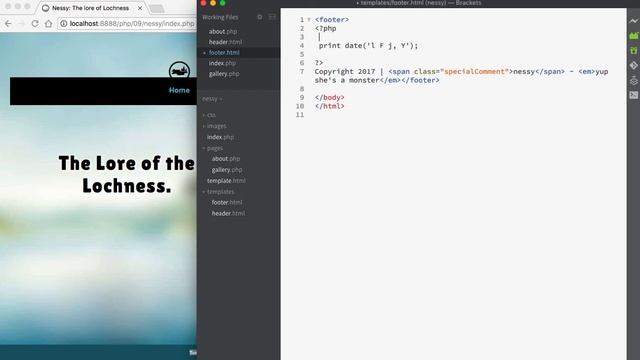Click the <?php opening tag on line 2
640x360 pixels.
click(x=325, y=29)
